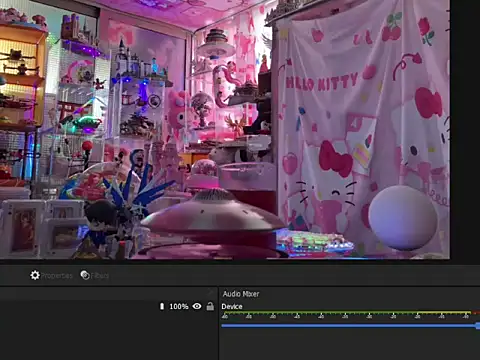Click the dock panel float icon above lock
Viewport: 480px width, 360px height.
point(210,293)
